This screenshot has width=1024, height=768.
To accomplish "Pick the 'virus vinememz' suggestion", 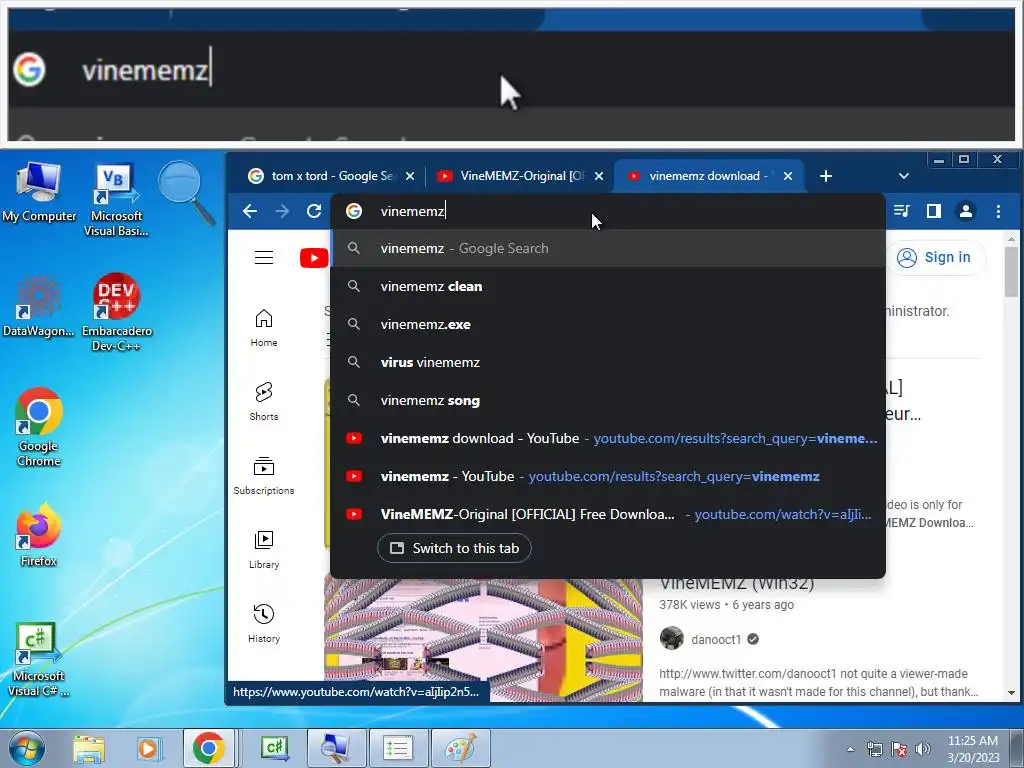I will pos(607,362).
